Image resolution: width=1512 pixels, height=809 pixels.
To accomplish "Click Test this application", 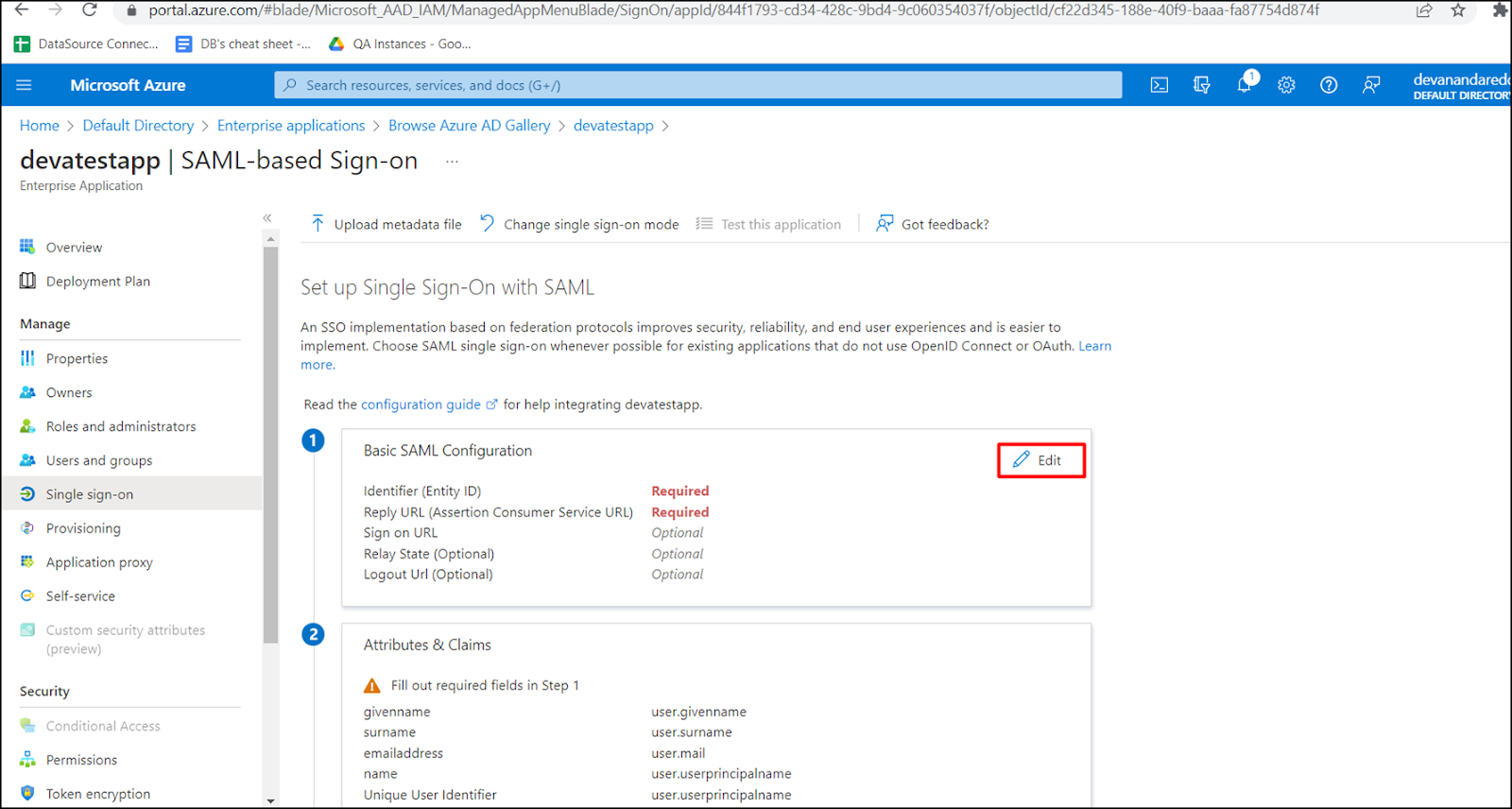I will click(768, 224).
